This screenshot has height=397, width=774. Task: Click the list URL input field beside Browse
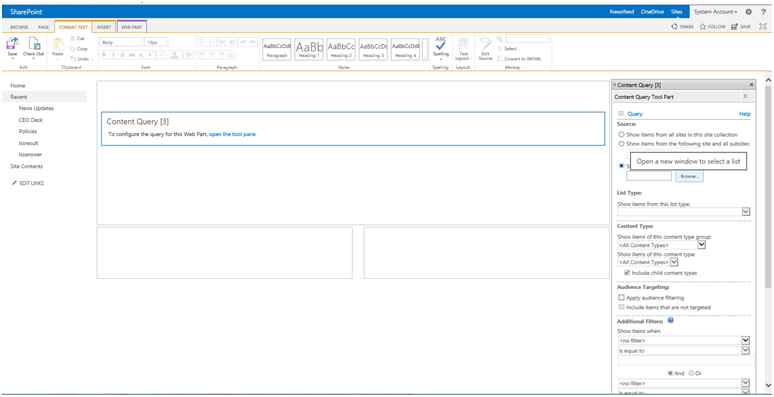tap(649, 176)
